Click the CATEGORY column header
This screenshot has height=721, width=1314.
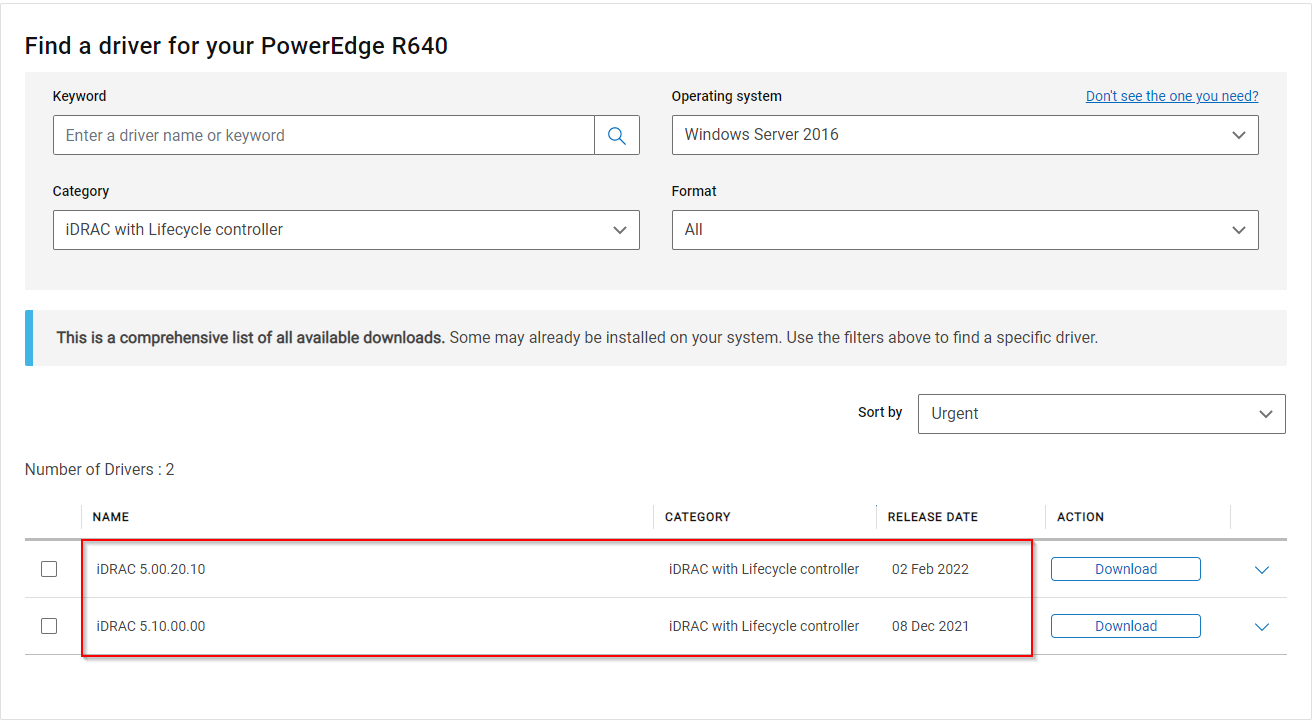(698, 517)
